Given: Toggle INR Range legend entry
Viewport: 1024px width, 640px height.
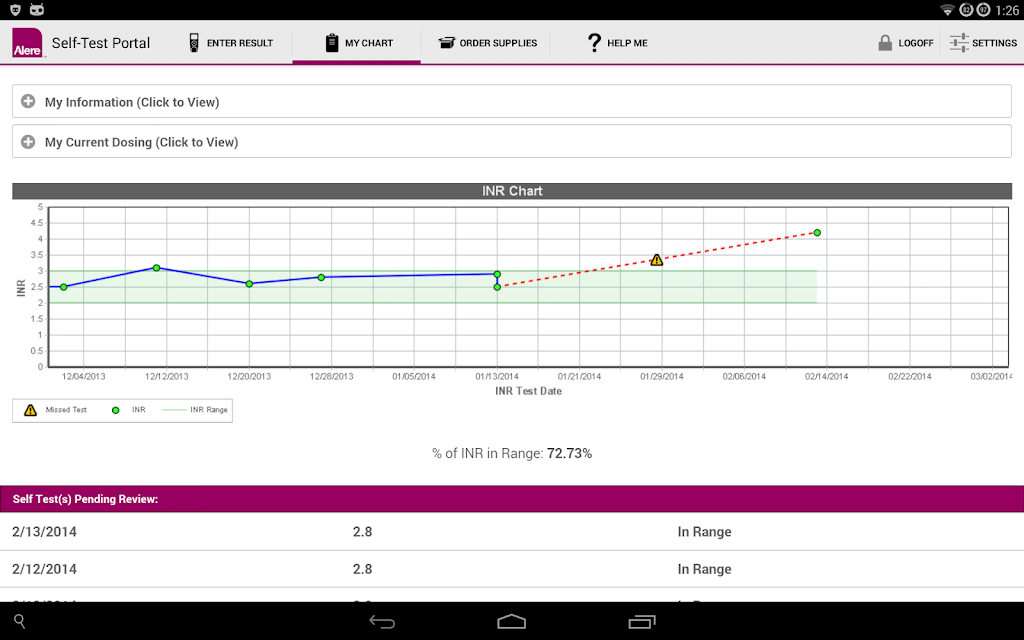Looking at the screenshot, I should click(195, 410).
